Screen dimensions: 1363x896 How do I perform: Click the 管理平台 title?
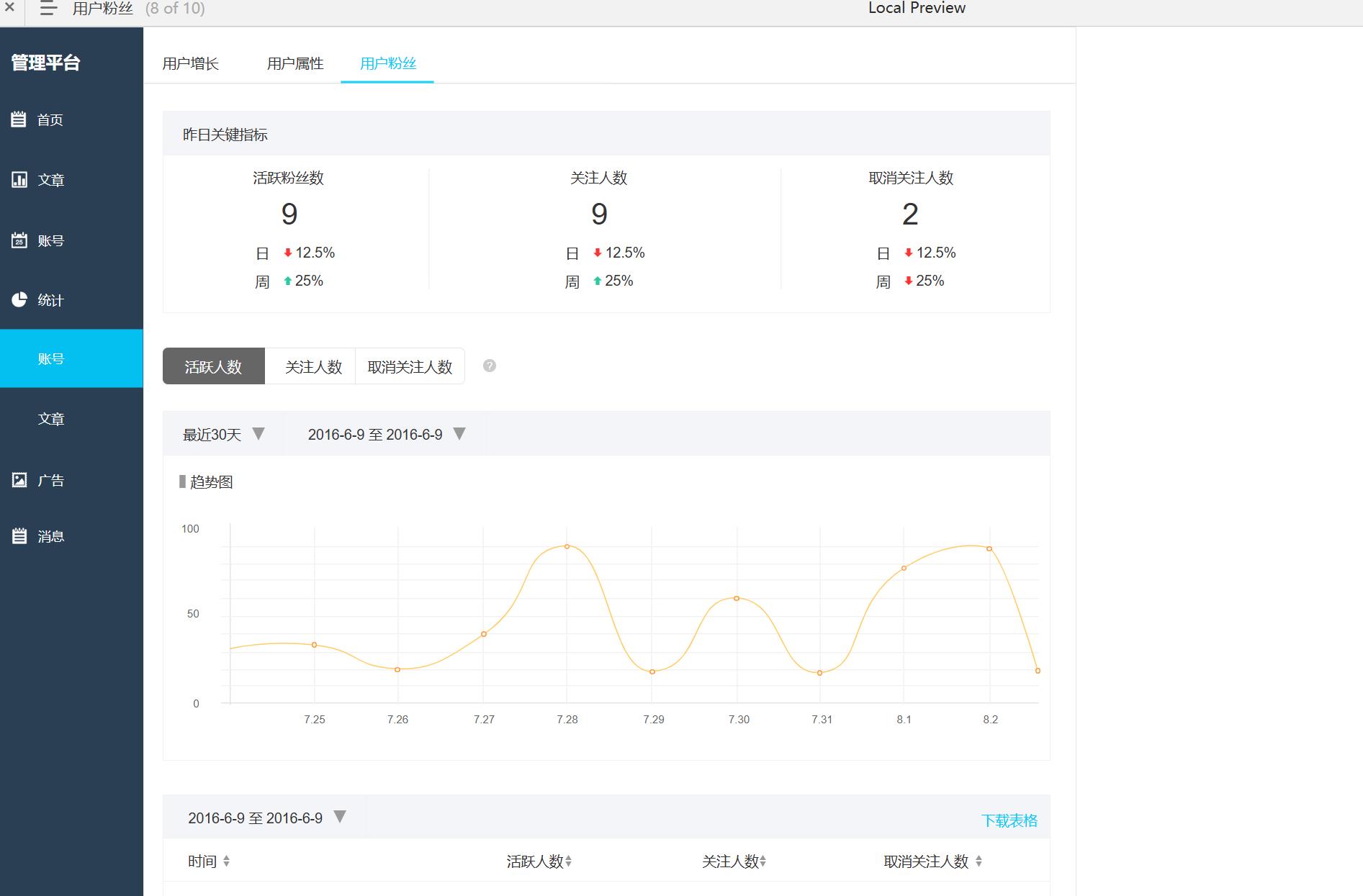45,63
